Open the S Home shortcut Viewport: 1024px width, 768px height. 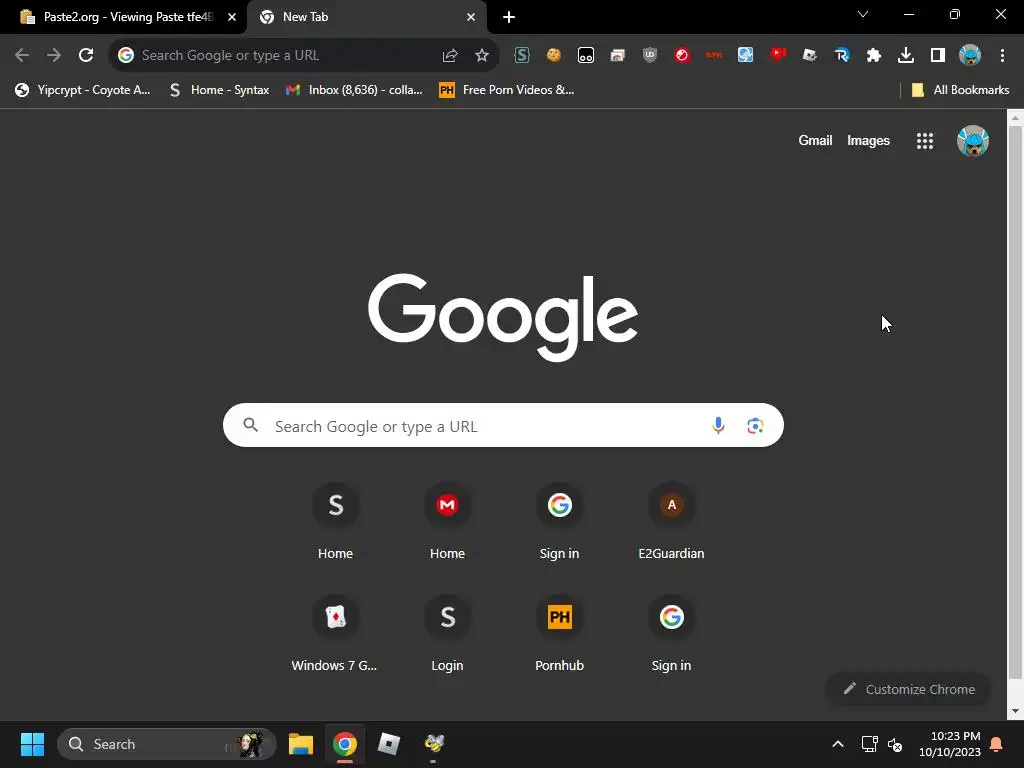(335, 522)
